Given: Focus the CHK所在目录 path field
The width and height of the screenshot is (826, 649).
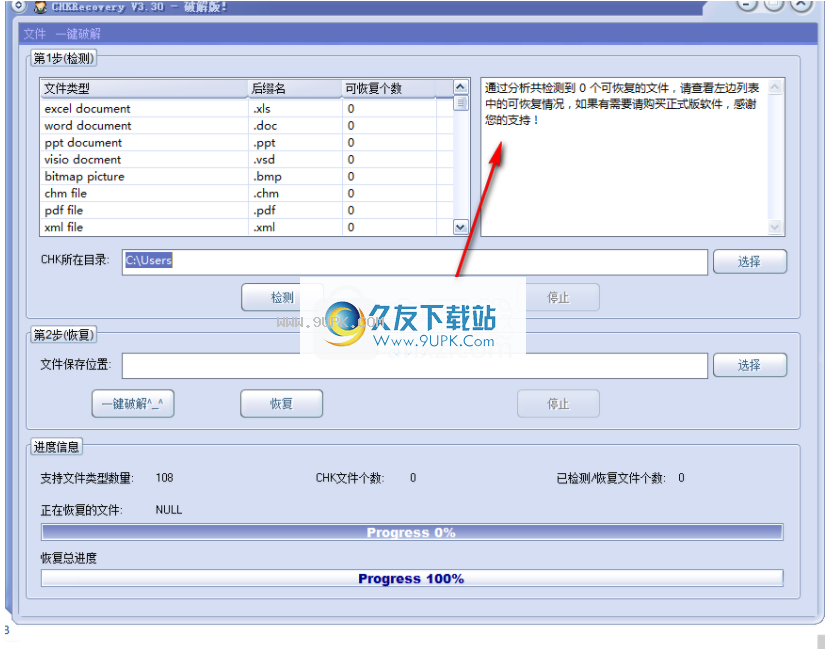Looking at the screenshot, I should pos(415,262).
